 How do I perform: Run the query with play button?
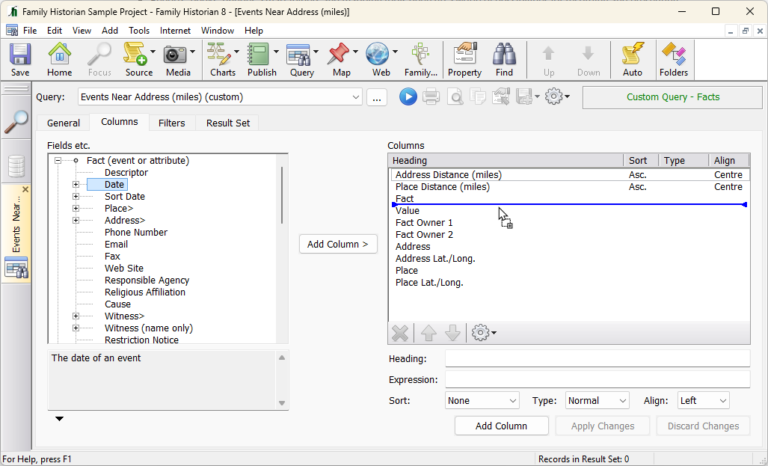(x=408, y=97)
